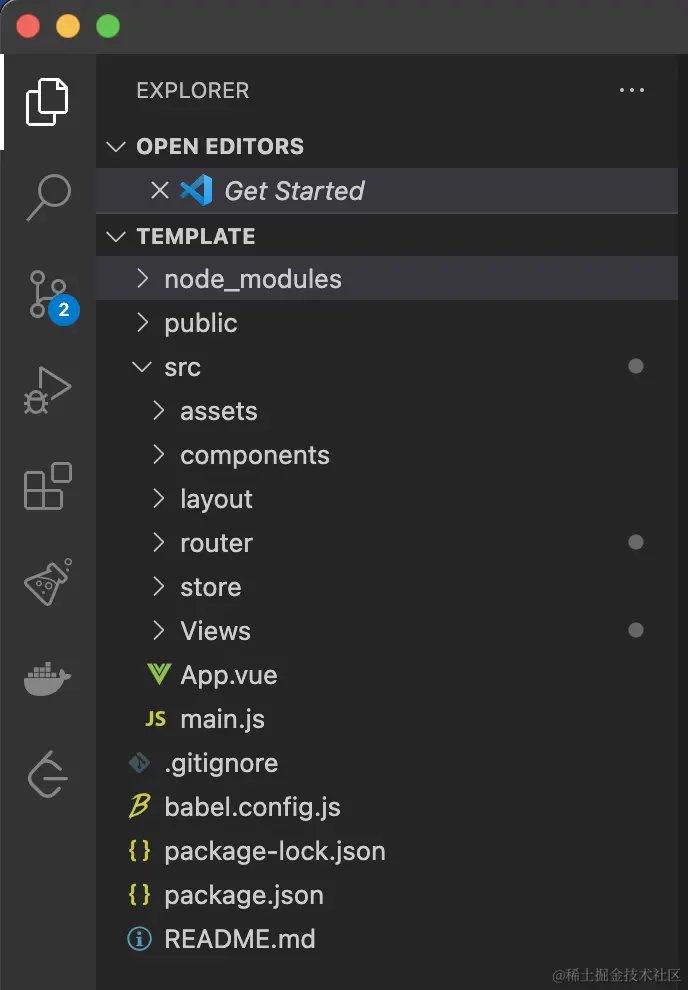Collapse the Open Editors section
Screen dimensions: 688x990
click(219, 146)
